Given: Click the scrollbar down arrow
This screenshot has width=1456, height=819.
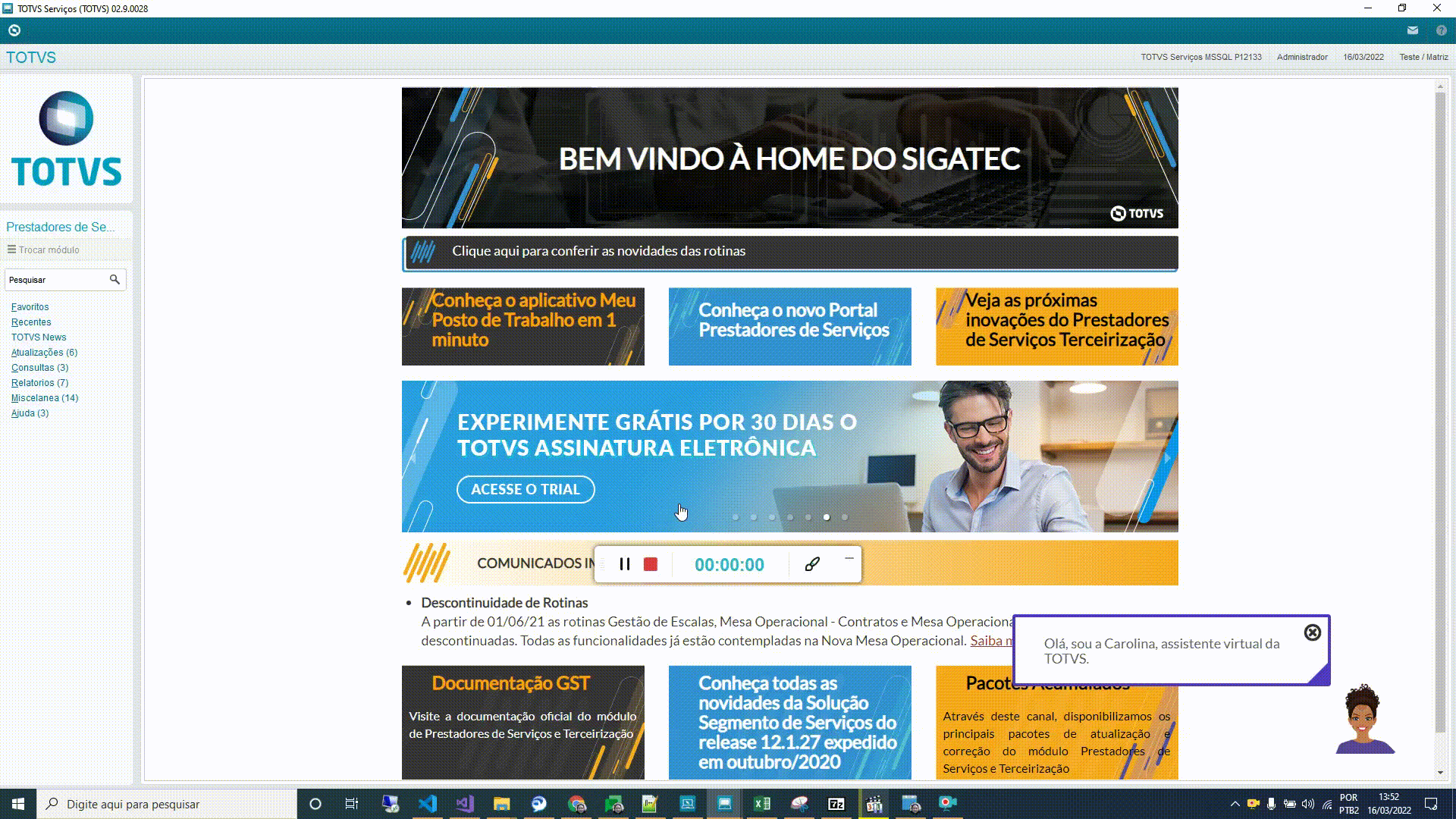Looking at the screenshot, I should (1441, 772).
